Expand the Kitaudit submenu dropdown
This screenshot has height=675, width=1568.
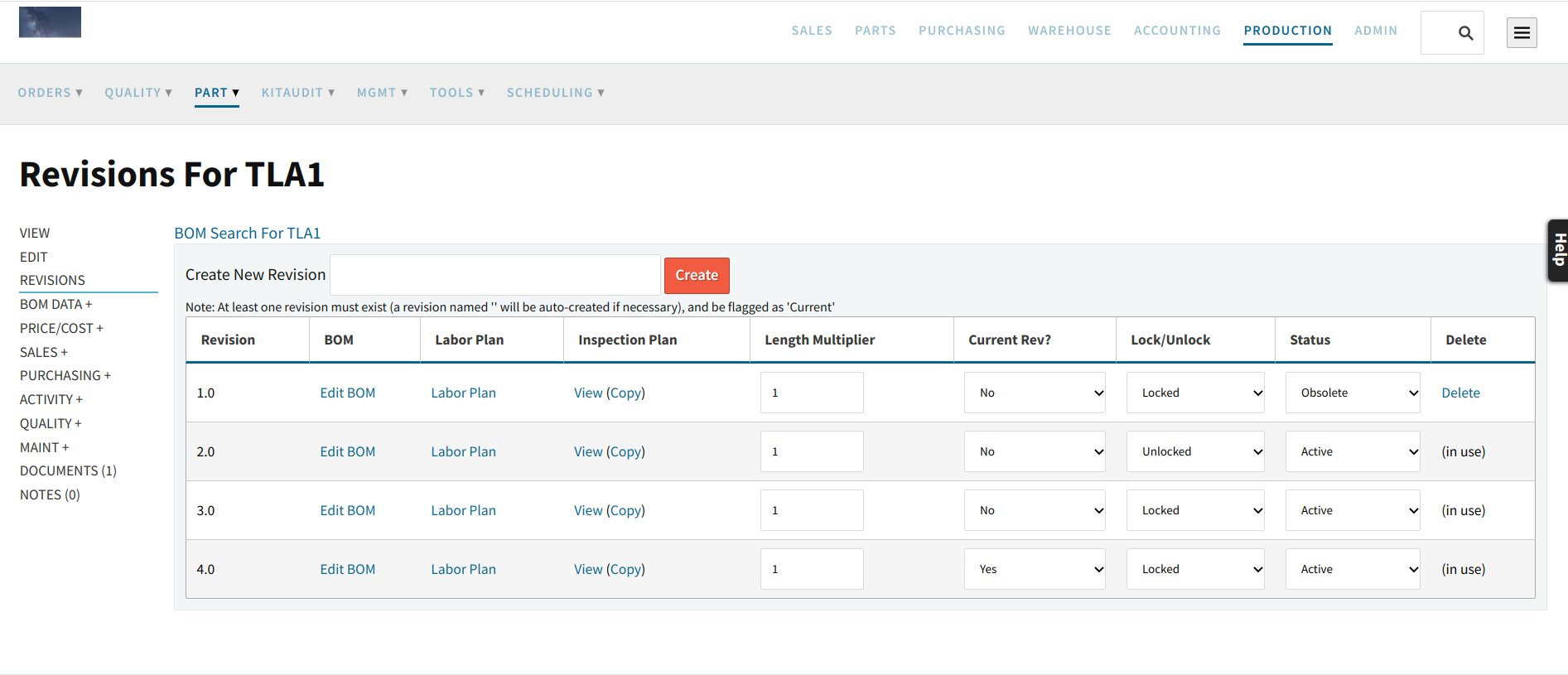(x=298, y=93)
